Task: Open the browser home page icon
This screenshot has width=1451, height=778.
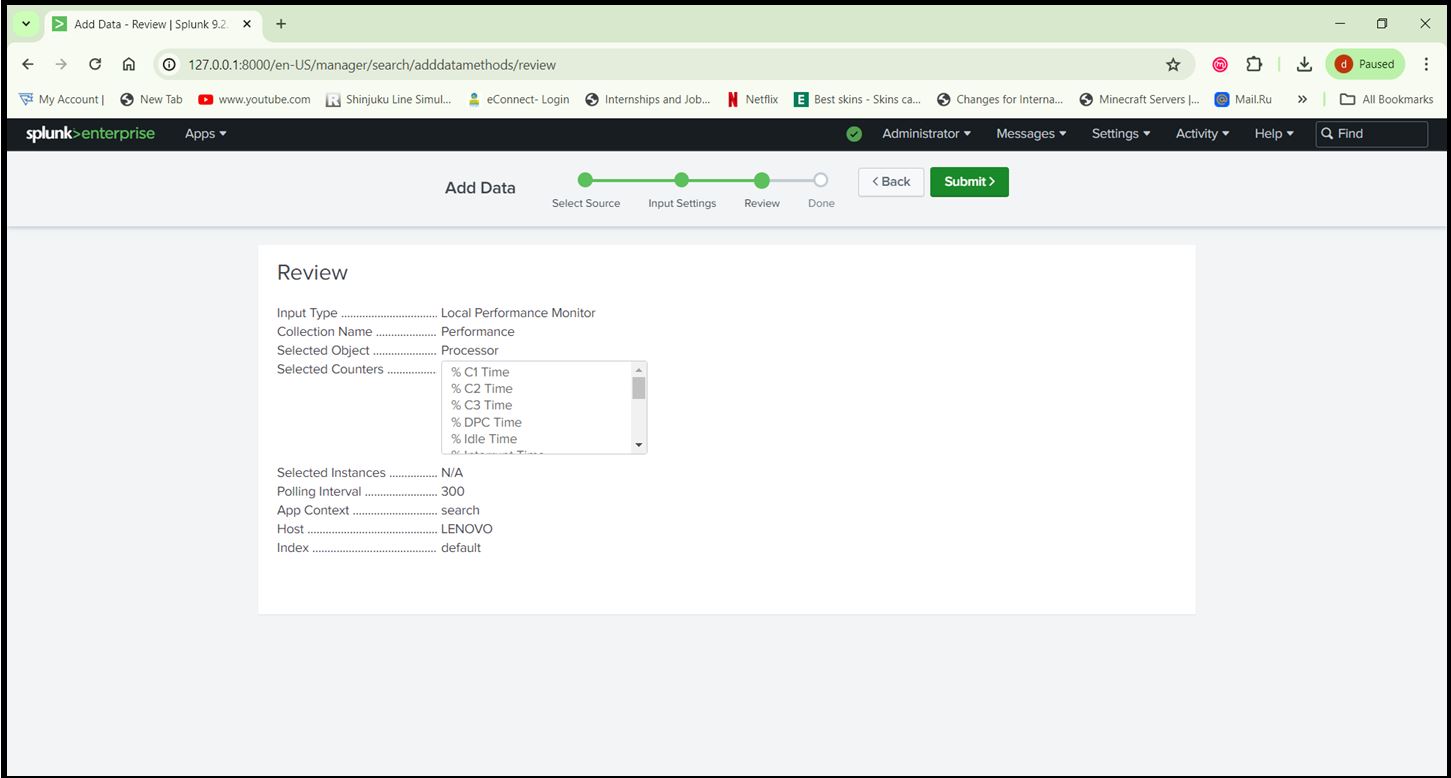Action: [x=130, y=64]
